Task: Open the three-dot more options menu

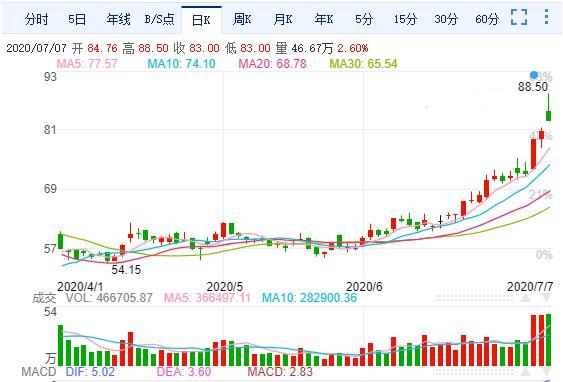Action: click(x=546, y=17)
